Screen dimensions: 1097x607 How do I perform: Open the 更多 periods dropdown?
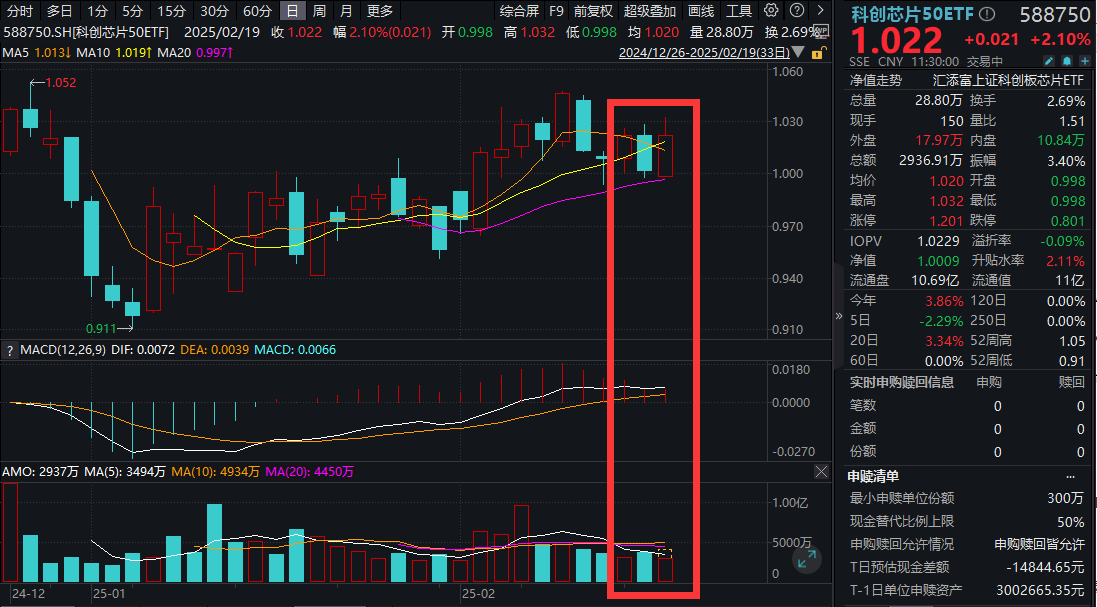coord(380,11)
